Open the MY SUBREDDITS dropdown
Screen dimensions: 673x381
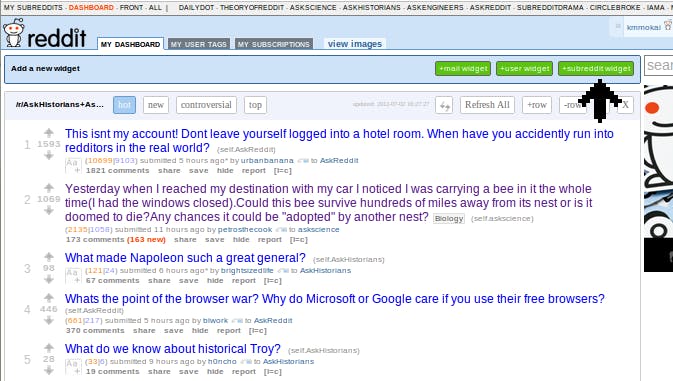click(33, 8)
